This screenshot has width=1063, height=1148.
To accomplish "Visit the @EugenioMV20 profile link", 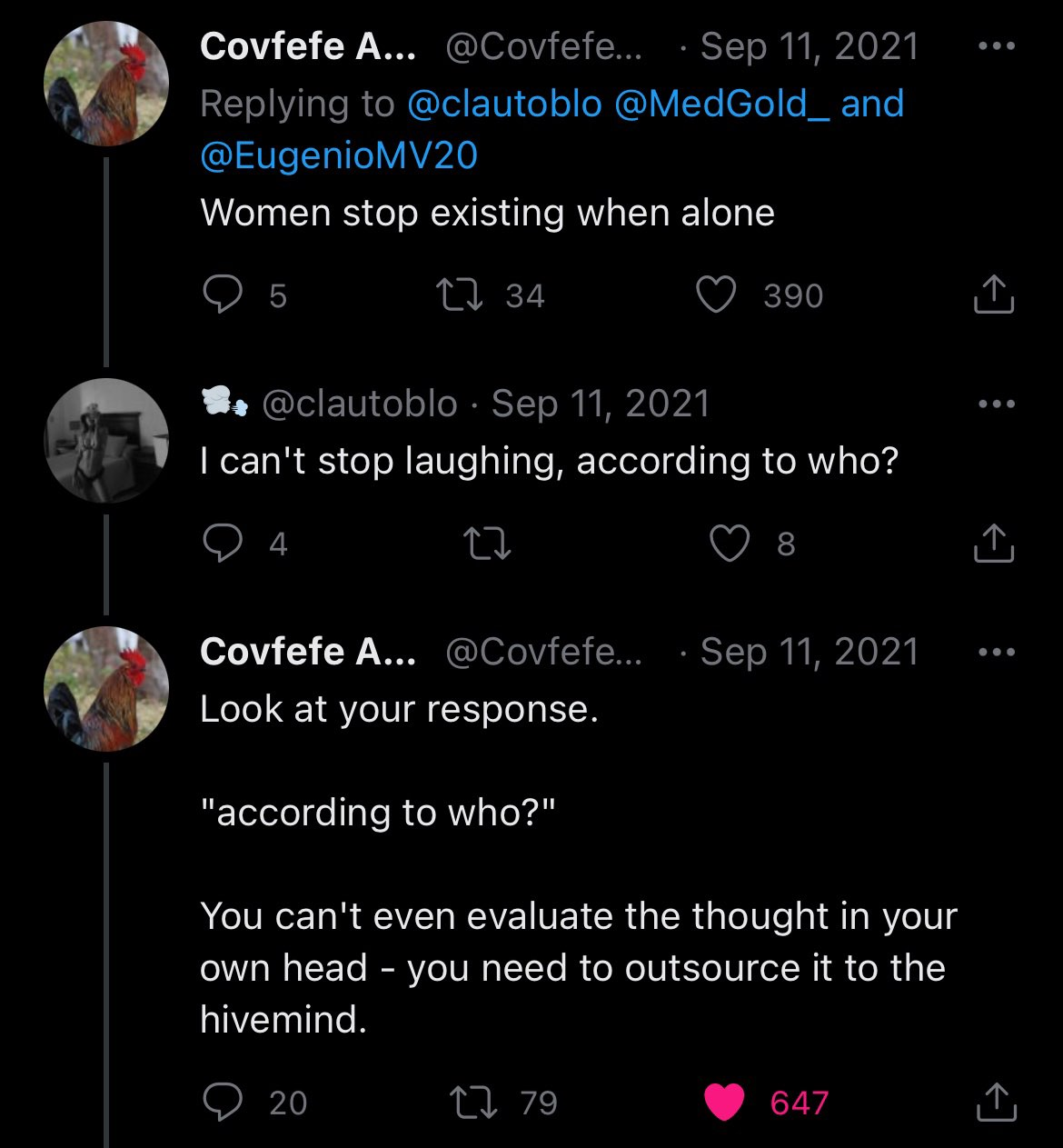I will [338, 155].
